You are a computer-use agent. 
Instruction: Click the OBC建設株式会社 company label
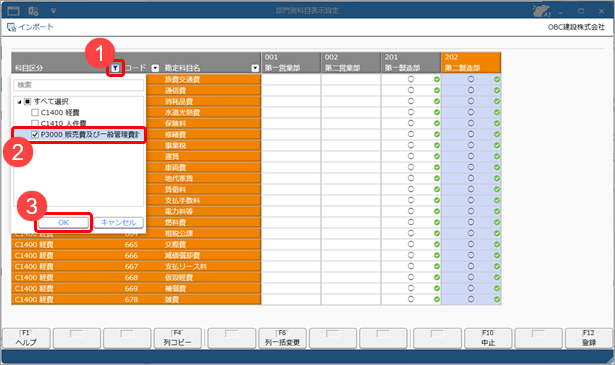click(576, 27)
